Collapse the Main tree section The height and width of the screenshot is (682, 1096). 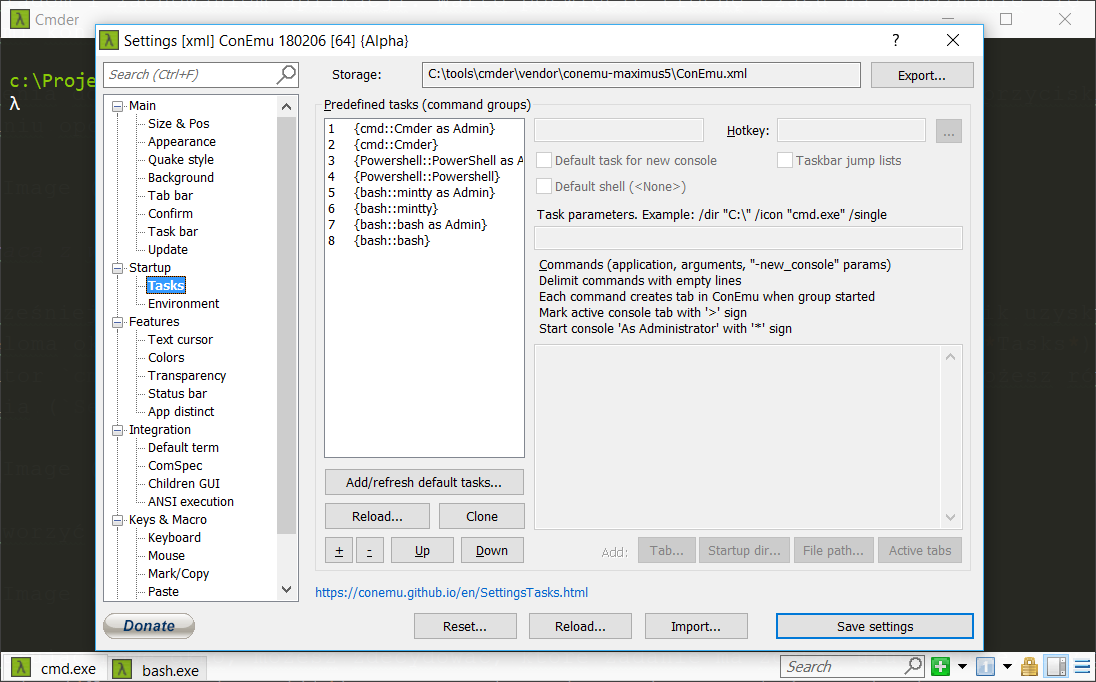click(x=118, y=106)
